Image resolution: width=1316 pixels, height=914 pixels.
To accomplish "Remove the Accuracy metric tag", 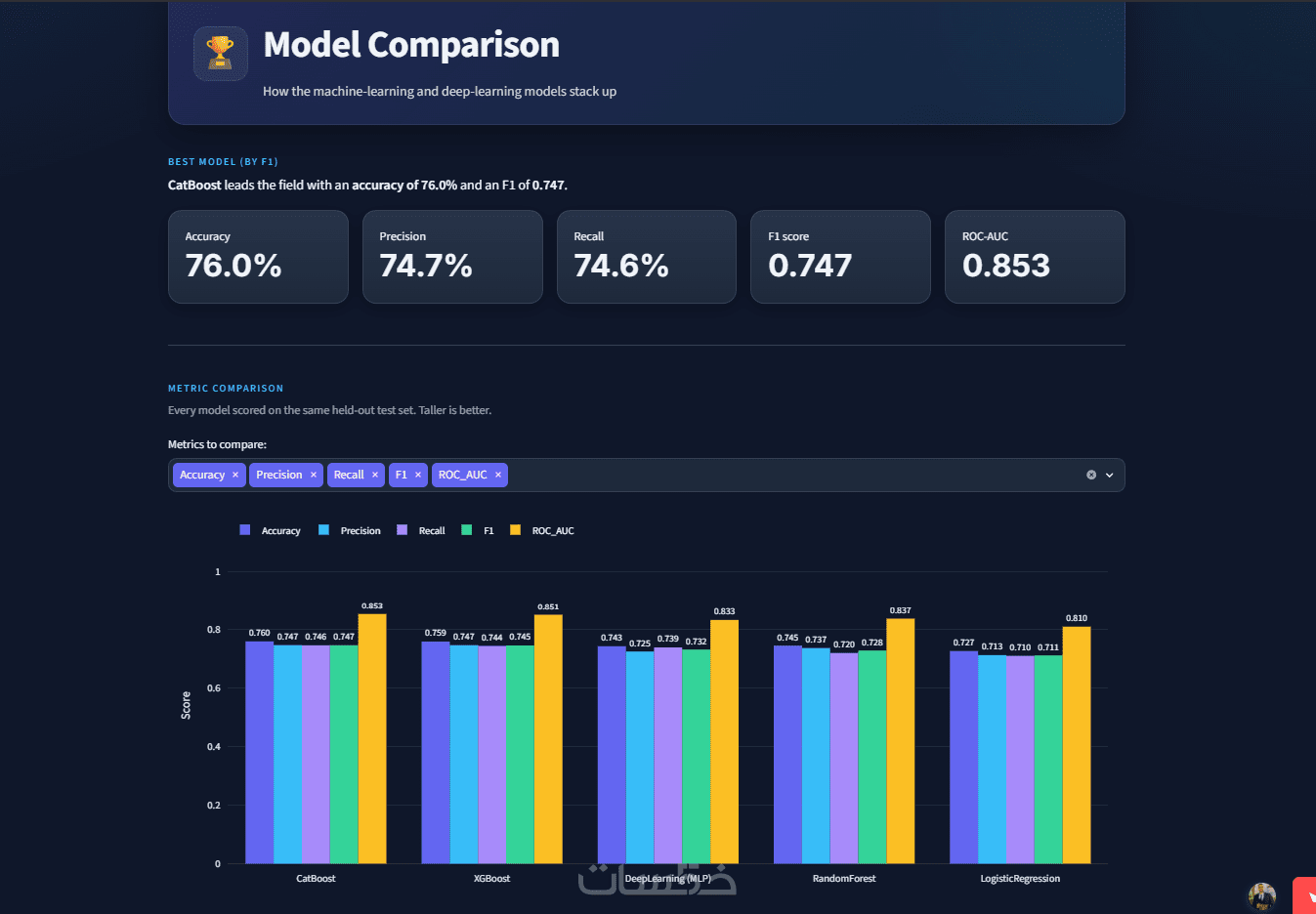I will [235, 475].
